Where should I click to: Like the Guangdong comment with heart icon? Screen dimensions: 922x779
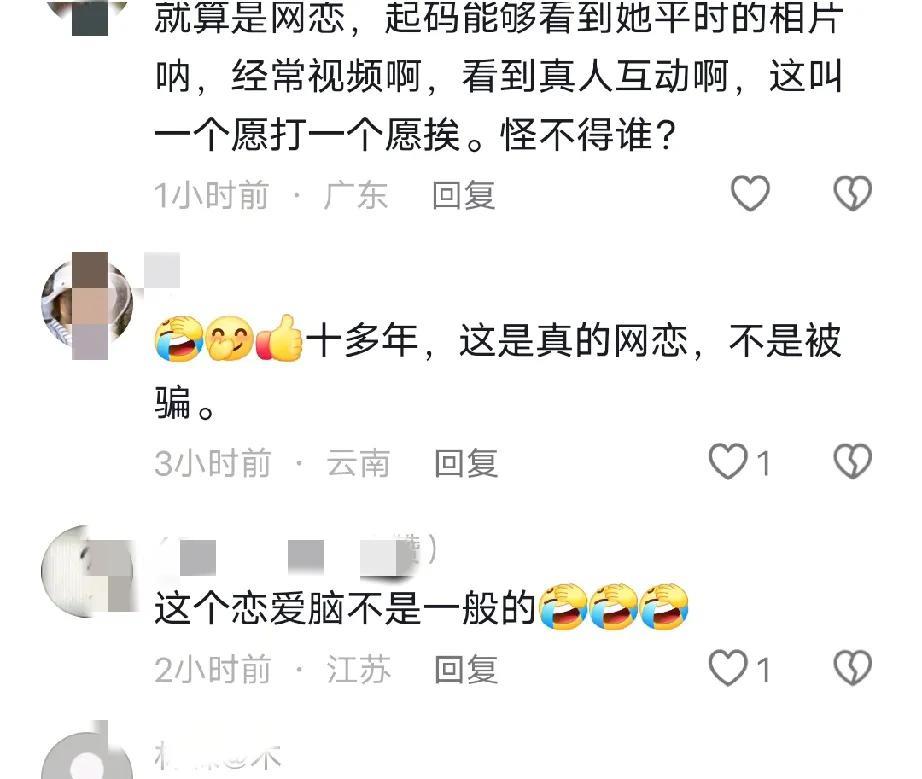750,193
